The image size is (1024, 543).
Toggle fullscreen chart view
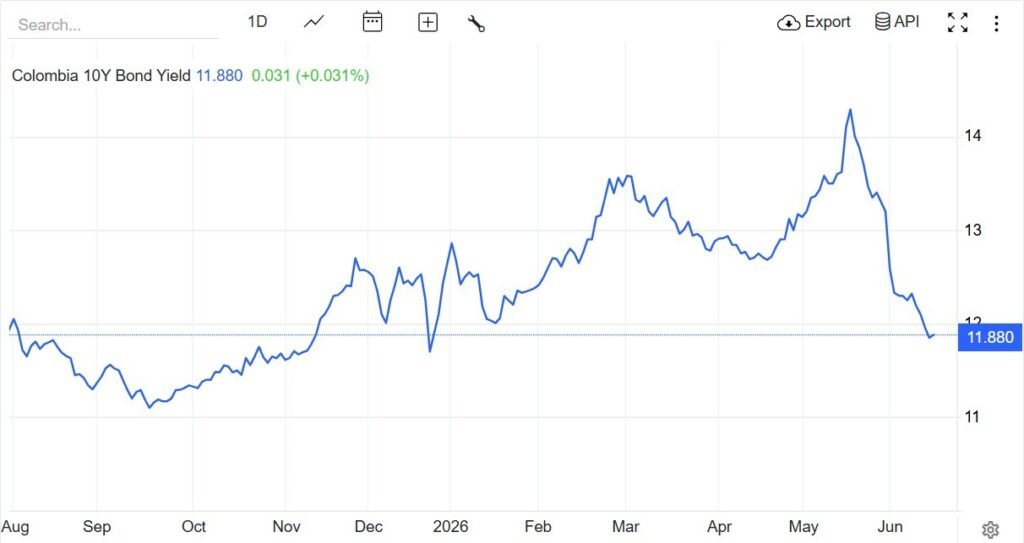pyautogui.click(x=957, y=23)
